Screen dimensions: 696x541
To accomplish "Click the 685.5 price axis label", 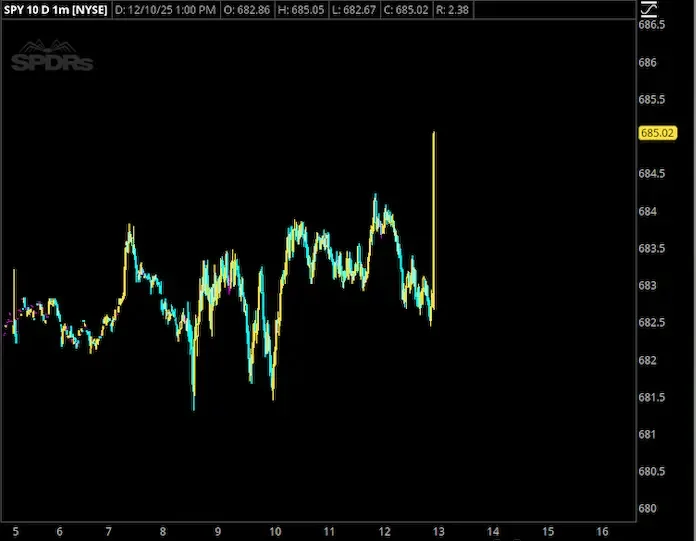I will pos(652,99).
